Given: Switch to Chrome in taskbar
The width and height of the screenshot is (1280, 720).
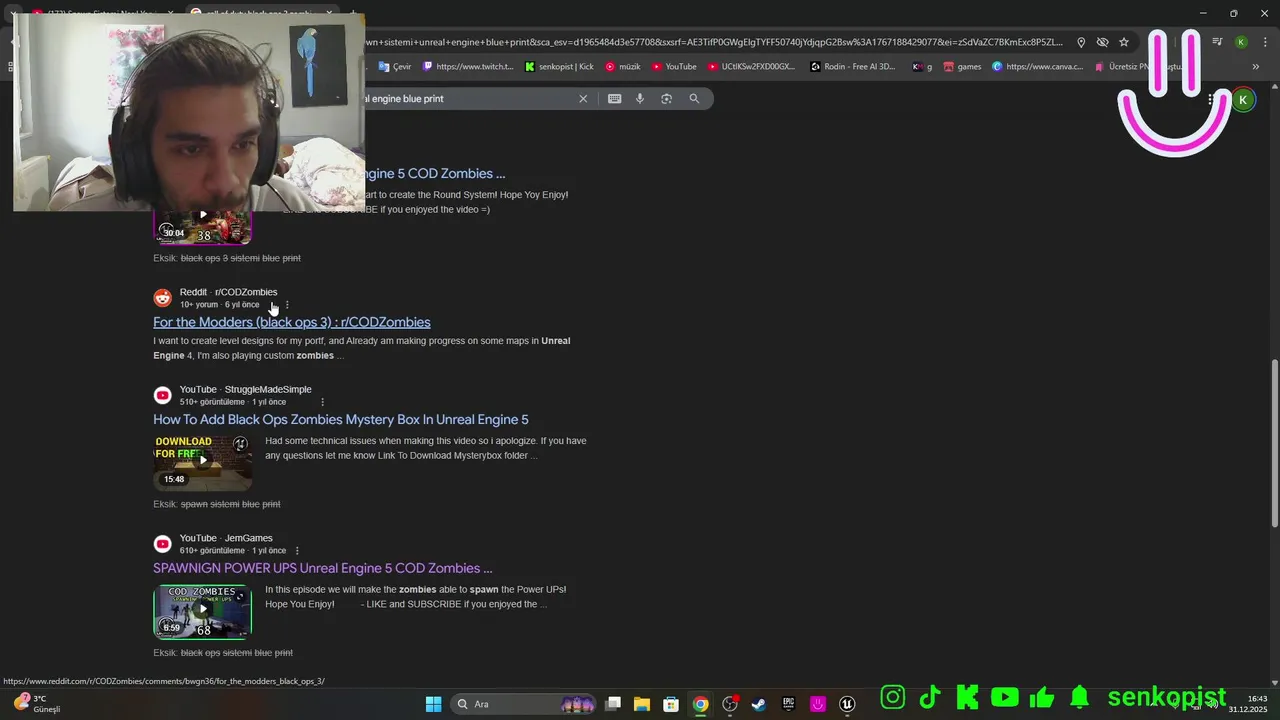Looking at the screenshot, I should (x=701, y=704).
